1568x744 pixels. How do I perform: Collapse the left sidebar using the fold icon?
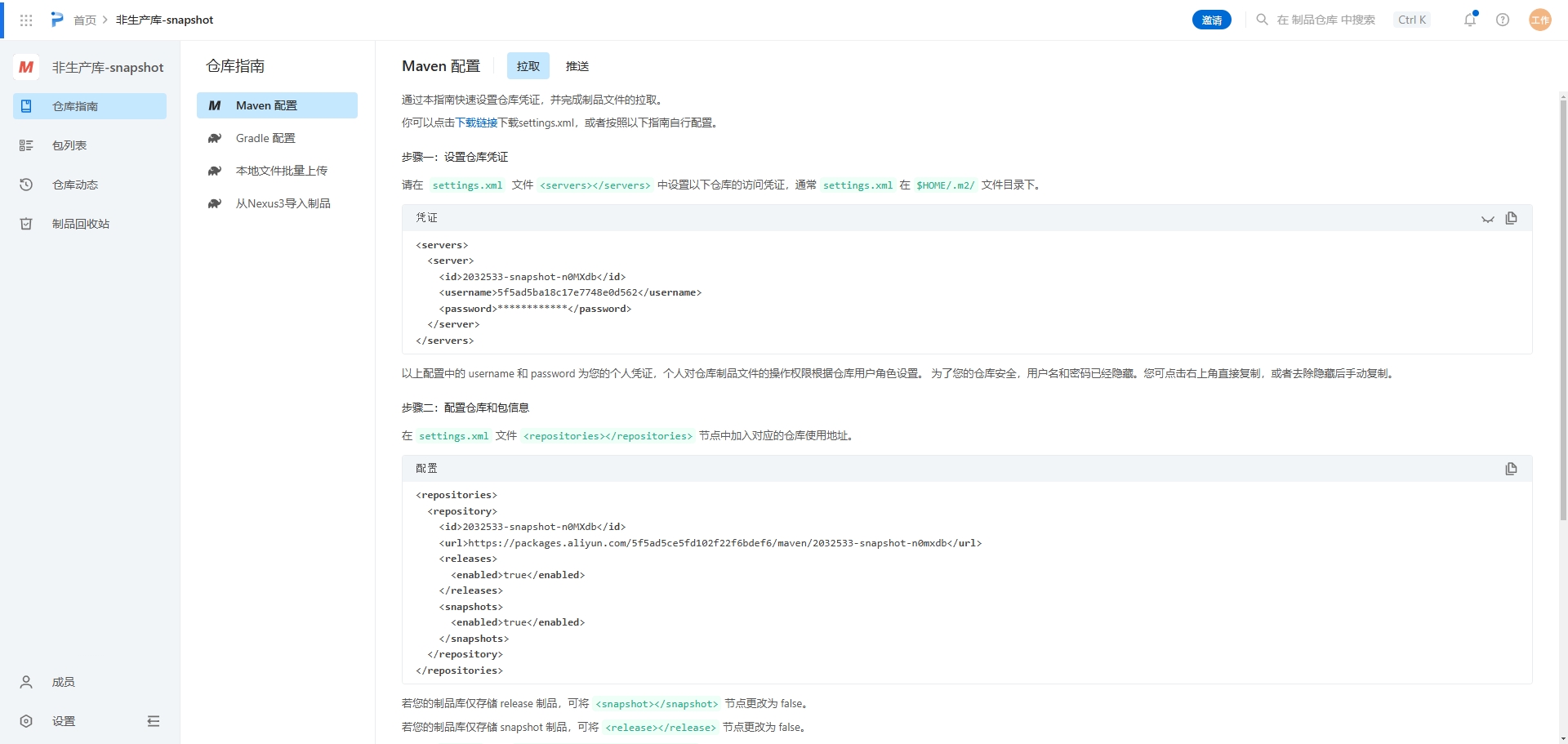(x=153, y=721)
